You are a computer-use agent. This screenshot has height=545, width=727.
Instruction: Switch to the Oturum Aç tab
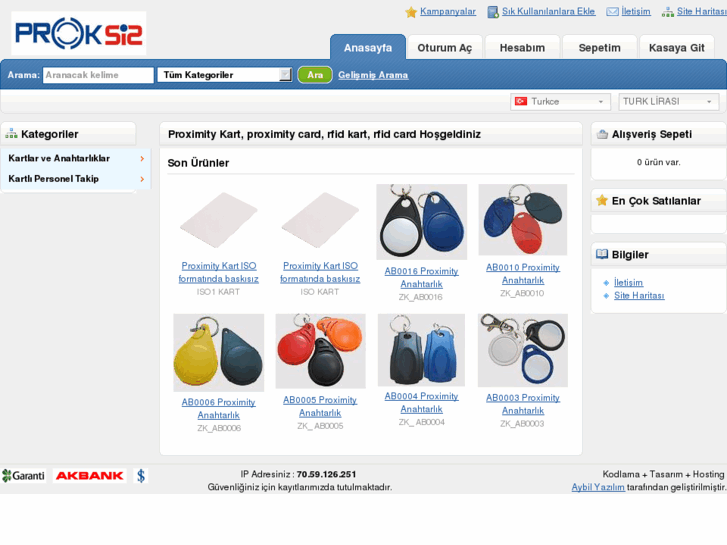coord(445,48)
